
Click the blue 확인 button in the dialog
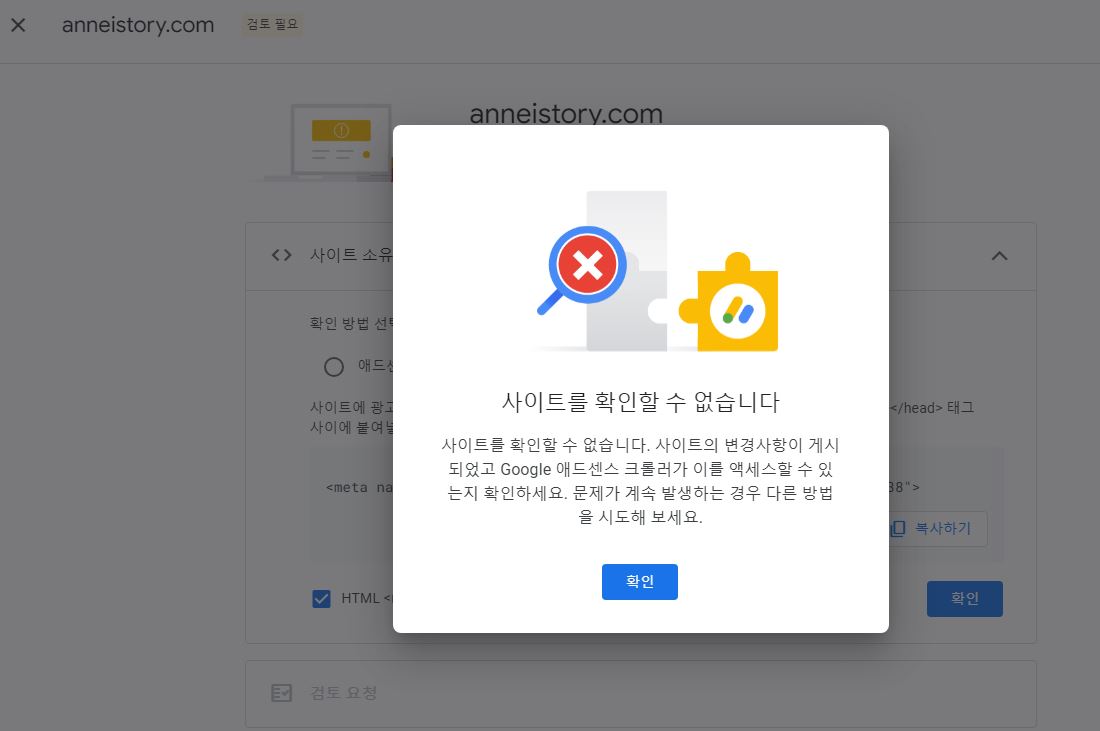(639, 582)
